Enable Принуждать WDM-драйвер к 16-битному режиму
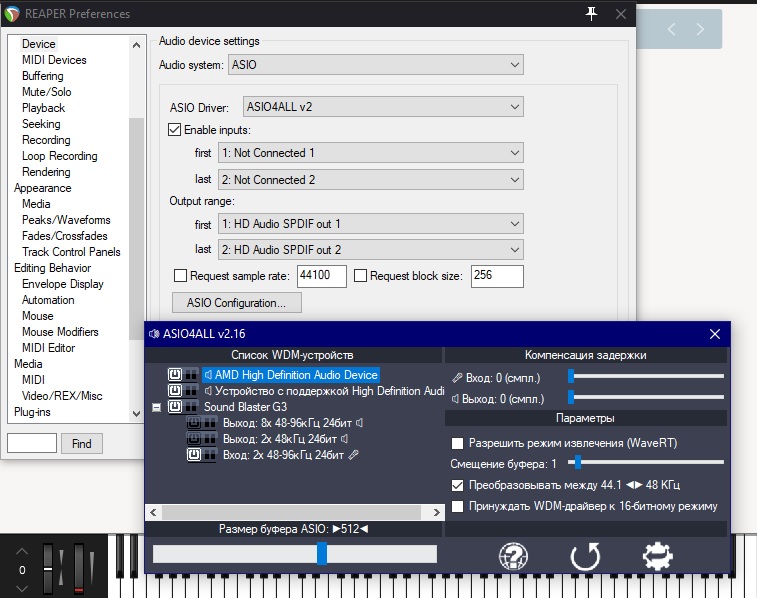Image resolution: width=757 pixels, height=598 pixels. 457,506
